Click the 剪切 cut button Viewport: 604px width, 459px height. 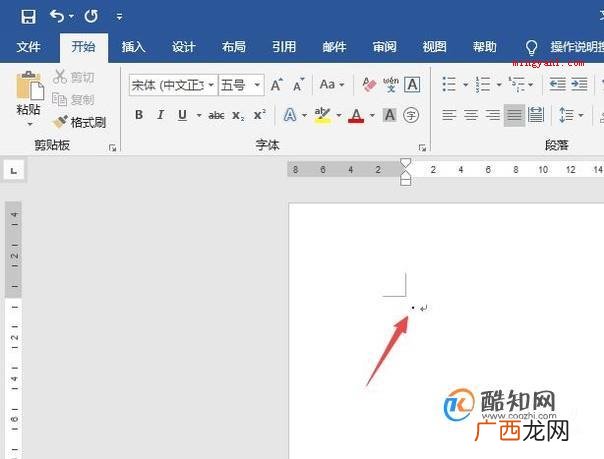tap(73, 77)
